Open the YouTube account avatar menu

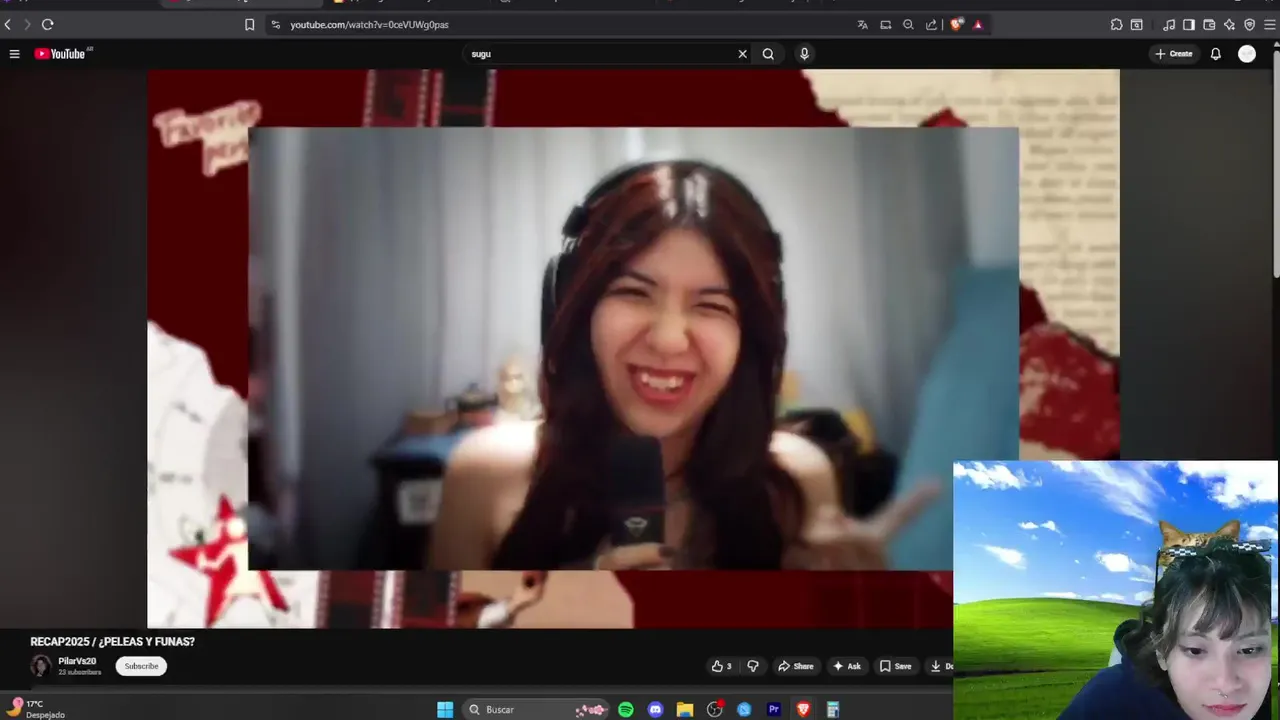pos(1247,54)
